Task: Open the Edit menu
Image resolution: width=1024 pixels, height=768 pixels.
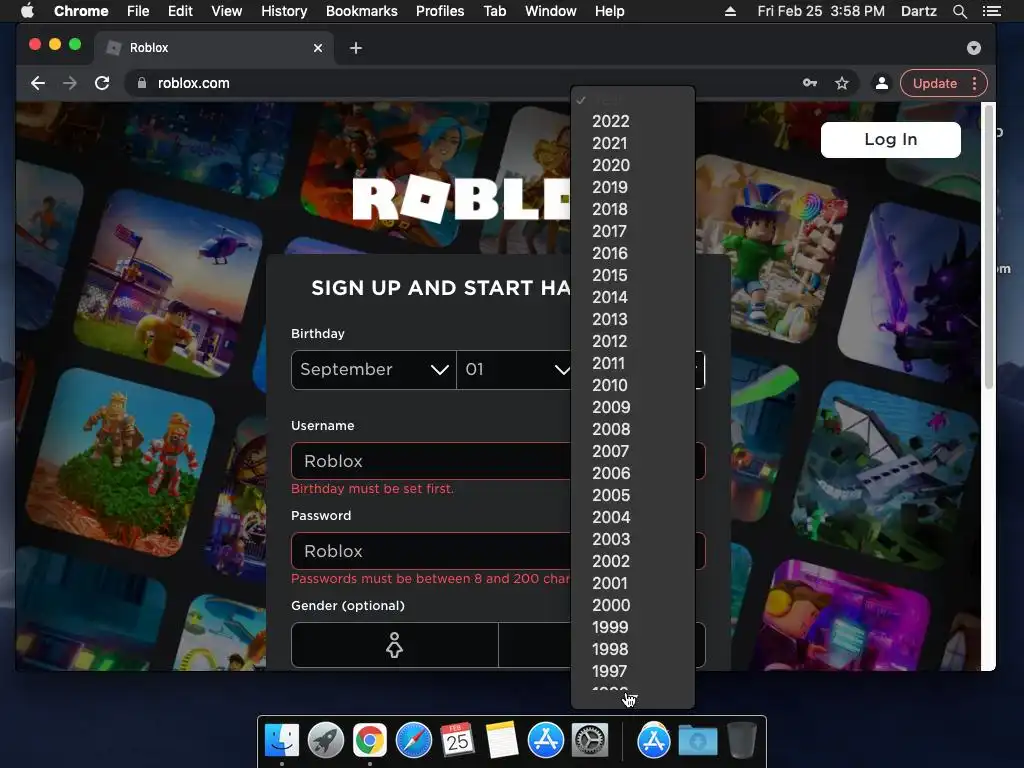Action: (x=180, y=11)
